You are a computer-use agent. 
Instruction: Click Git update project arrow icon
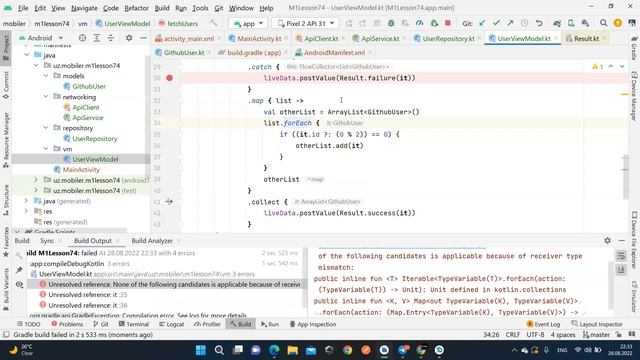coord(482,23)
